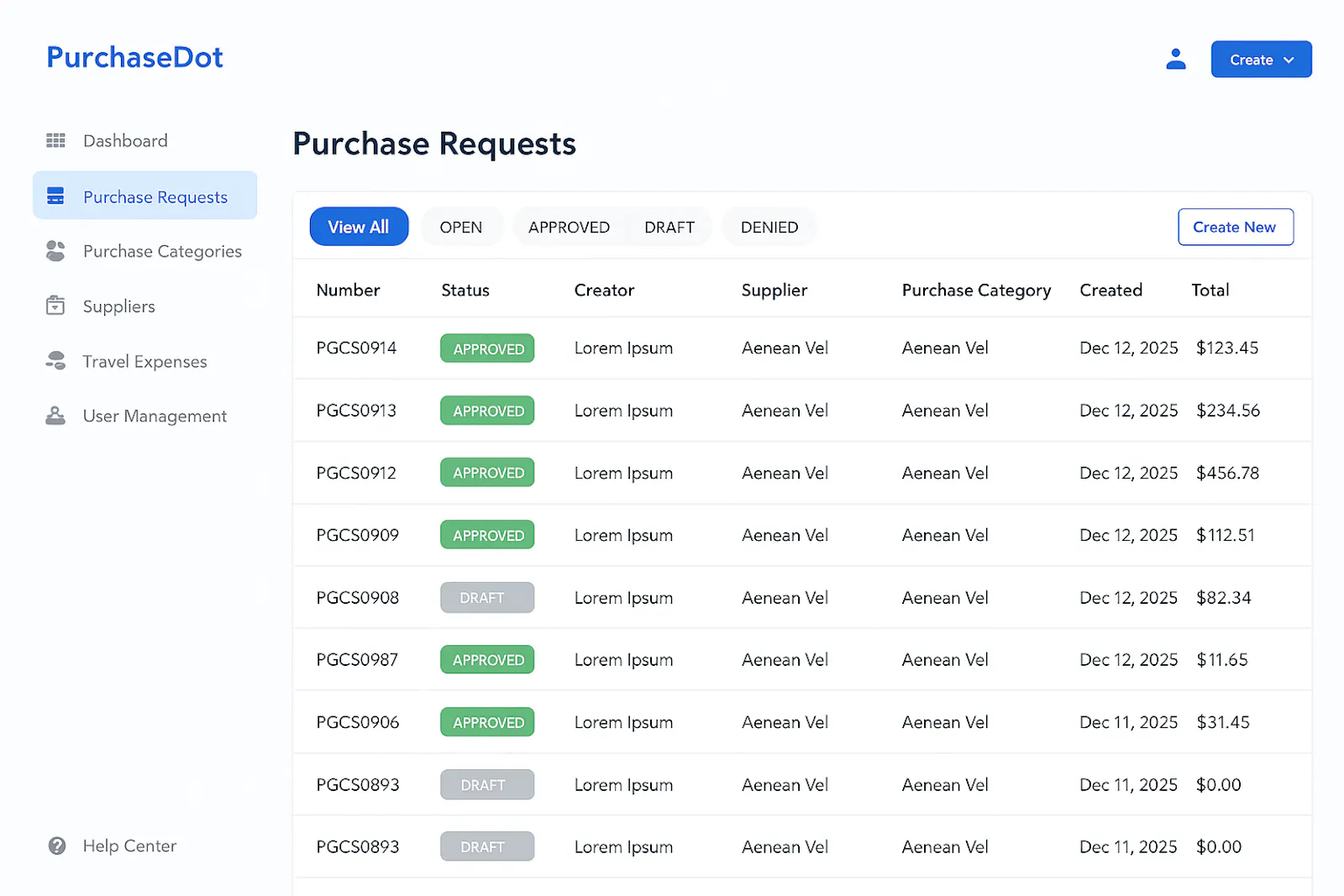Click total $123.45
This screenshot has height=896, width=1344.
[1227, 348]
